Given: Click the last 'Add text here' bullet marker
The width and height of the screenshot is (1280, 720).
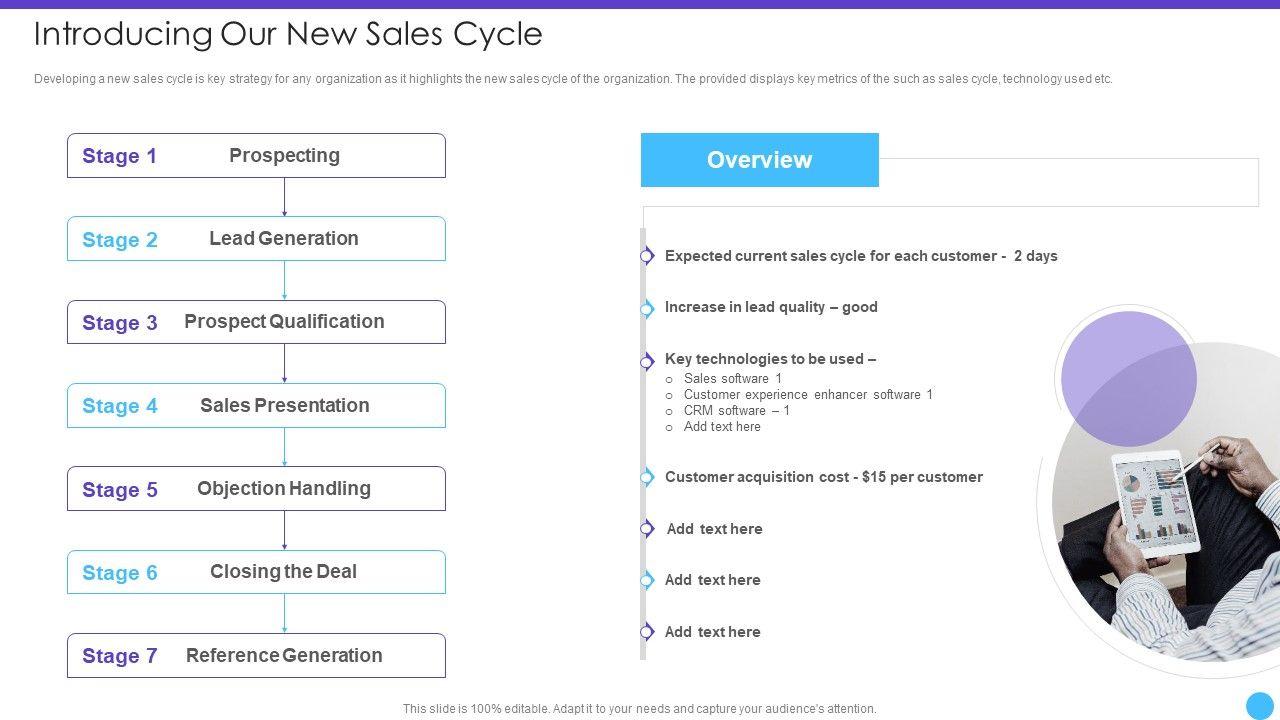Looking at the screenshot, I should point(647,632).
